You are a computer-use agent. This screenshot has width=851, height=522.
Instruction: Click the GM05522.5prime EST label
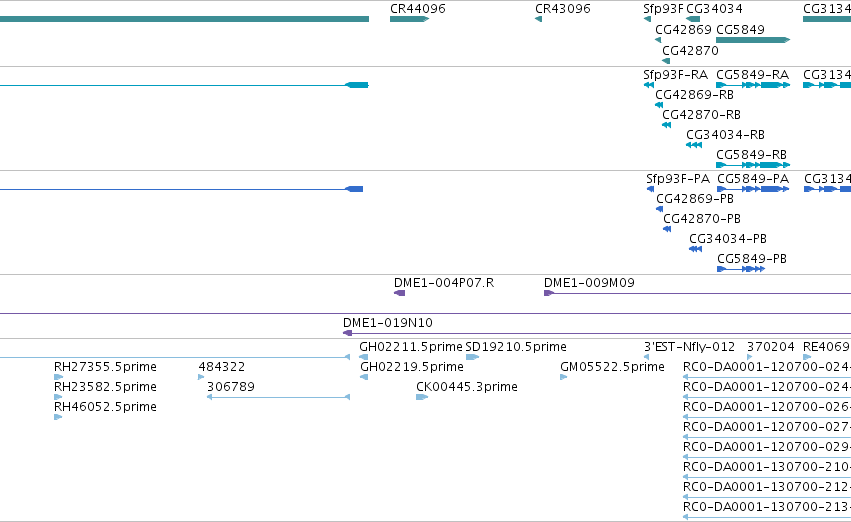pyautogui.click(x=612, y=367)
